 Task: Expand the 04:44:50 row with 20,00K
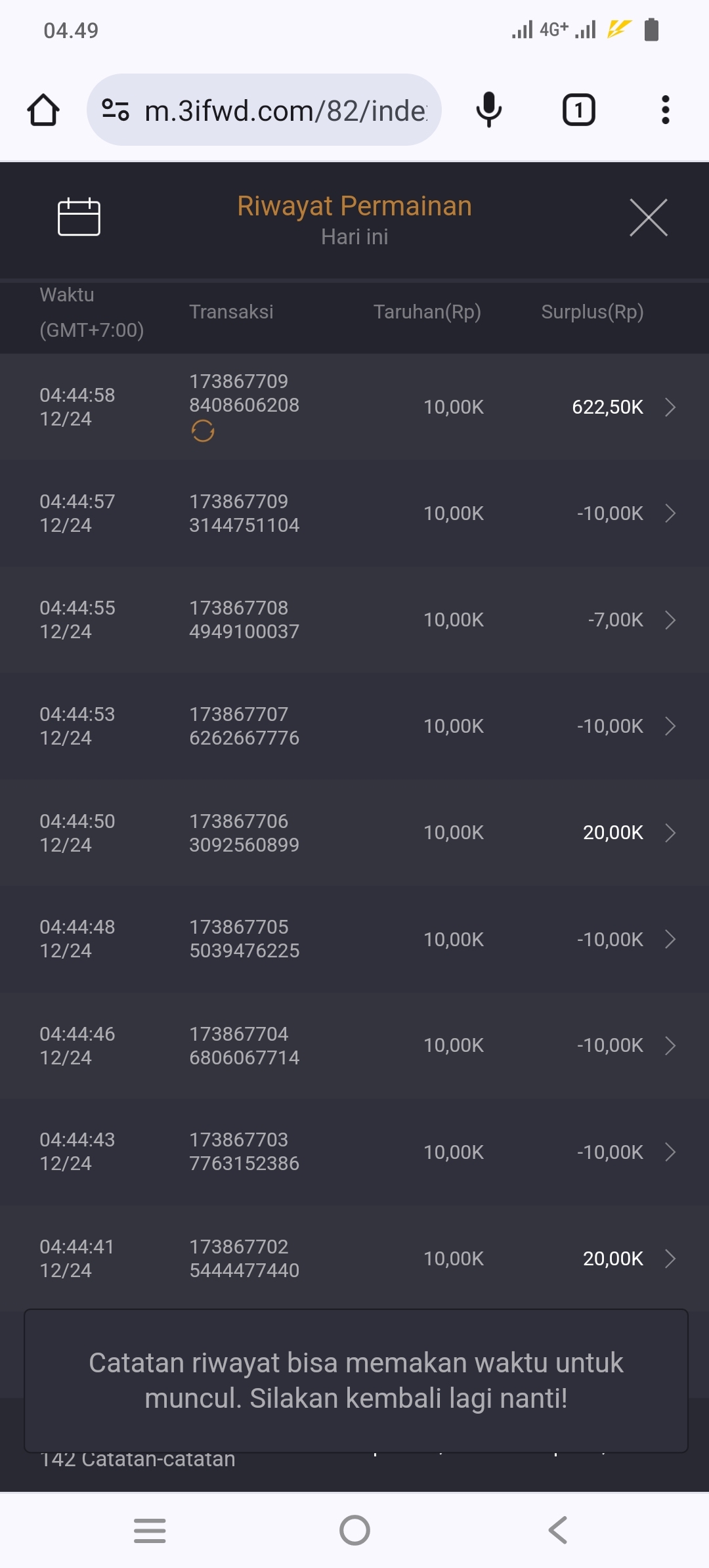point(670,833)
